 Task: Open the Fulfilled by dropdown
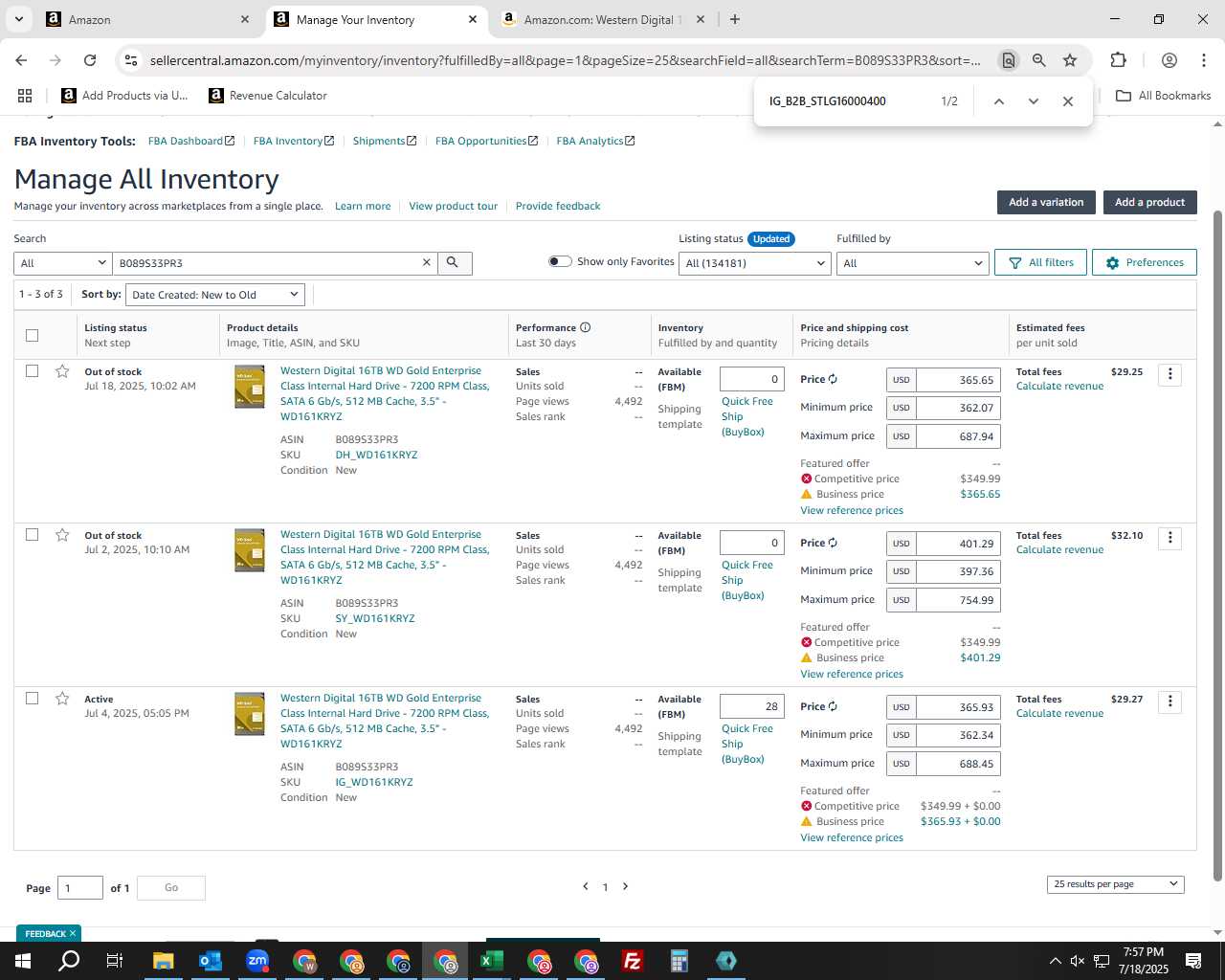912,263
